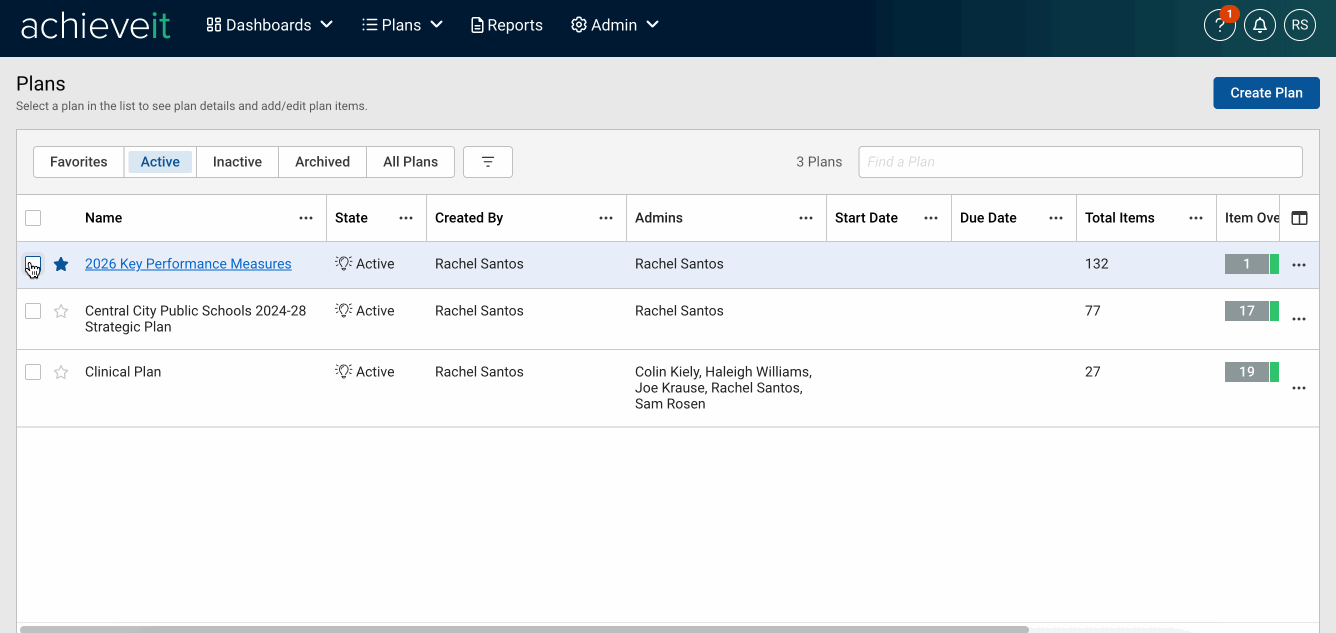Sort by the Name column header
This screenshot has height=633, width=1336.
103,218
